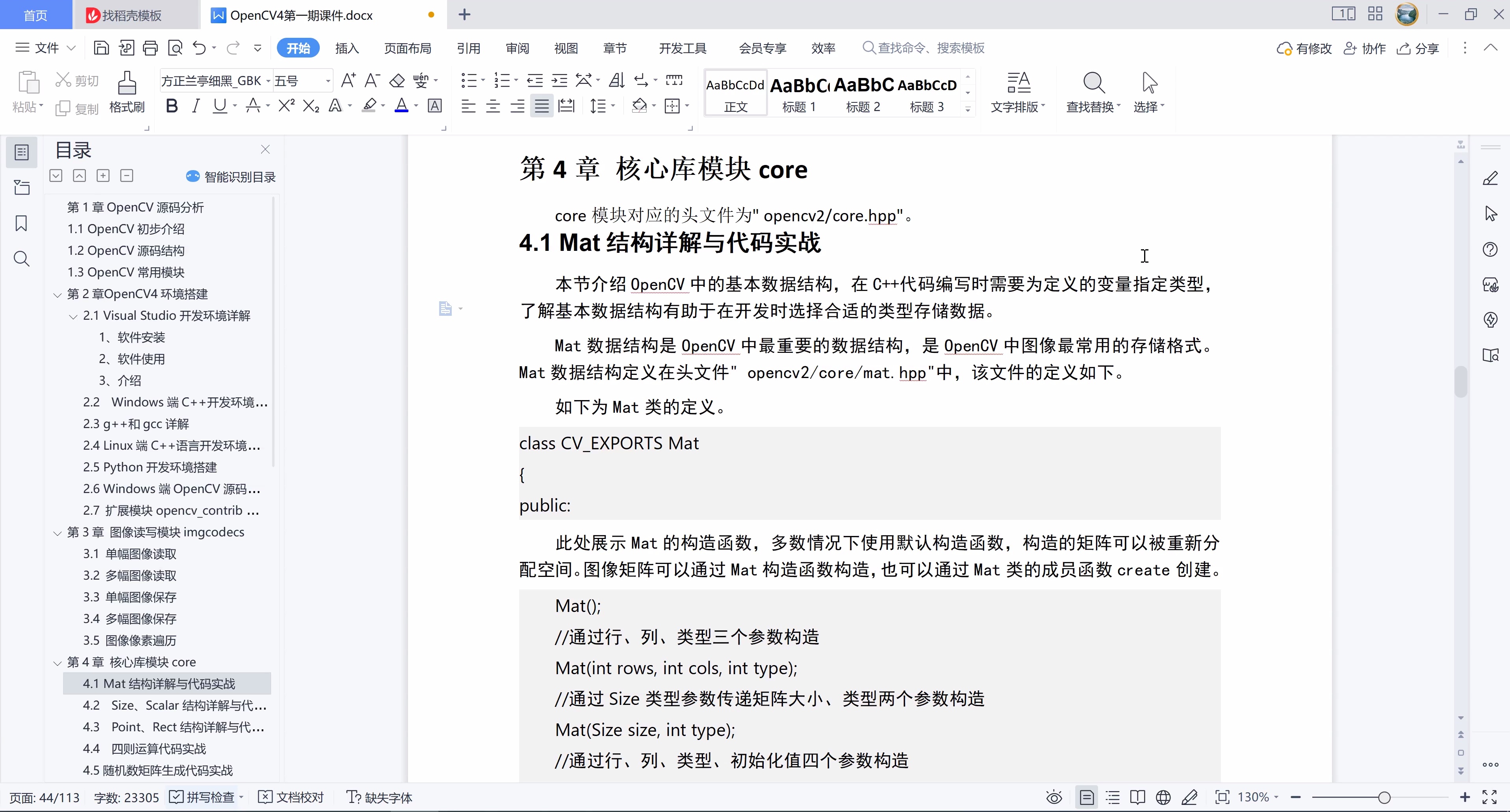This screenshot has width=1510, height=812.
Task: Adjust the zoom slider in status bar
Action: tap(1384, 797)
